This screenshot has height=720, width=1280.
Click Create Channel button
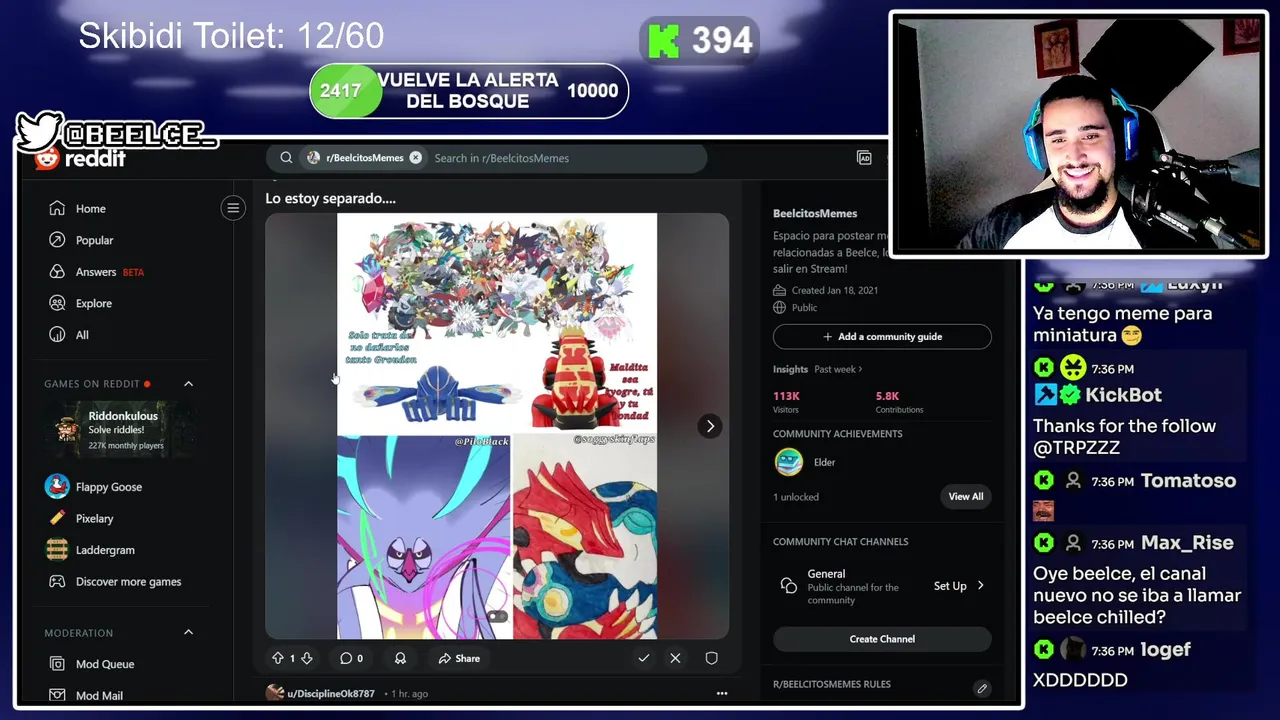coord(882,639)
